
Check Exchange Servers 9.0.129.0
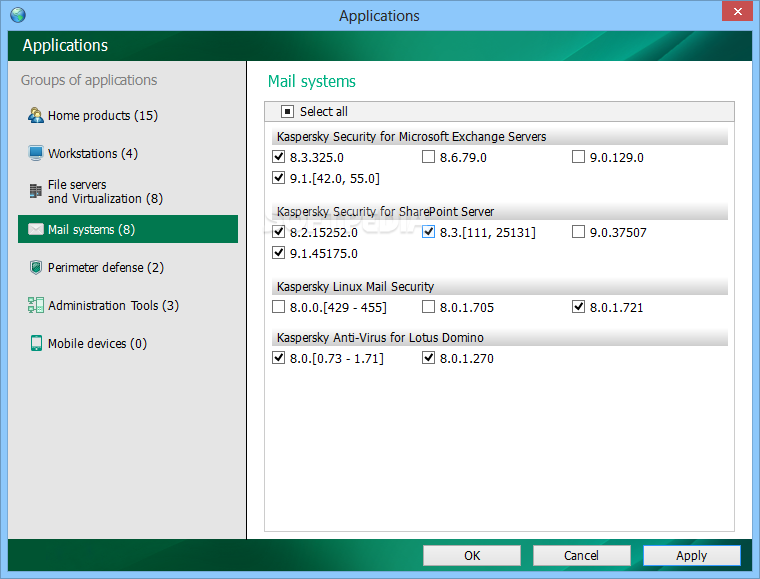pyautogui.click(x=578, y=156)
